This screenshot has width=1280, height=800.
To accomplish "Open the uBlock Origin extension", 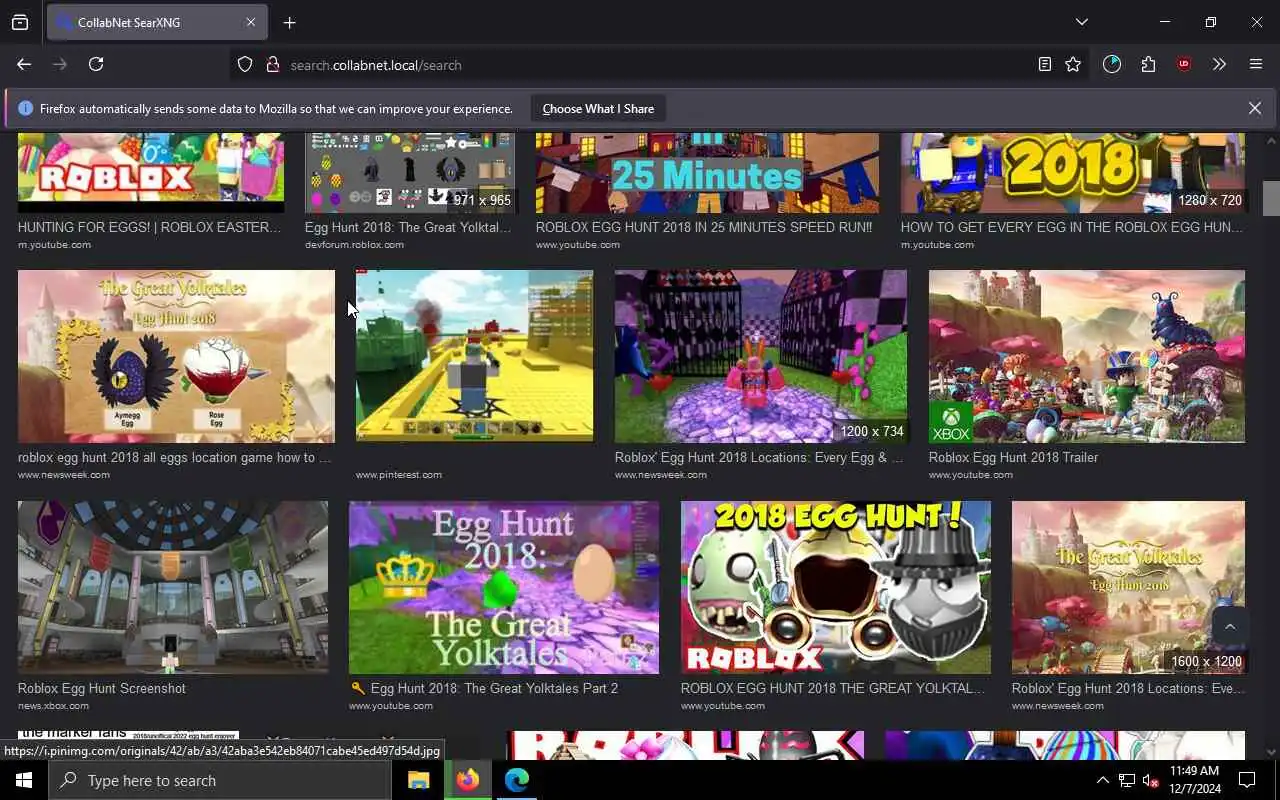I will [x=1184, y=64].
